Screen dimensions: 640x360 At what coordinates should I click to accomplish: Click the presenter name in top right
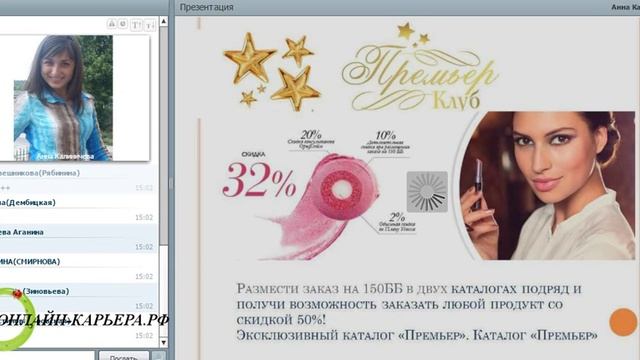[625, 7]
